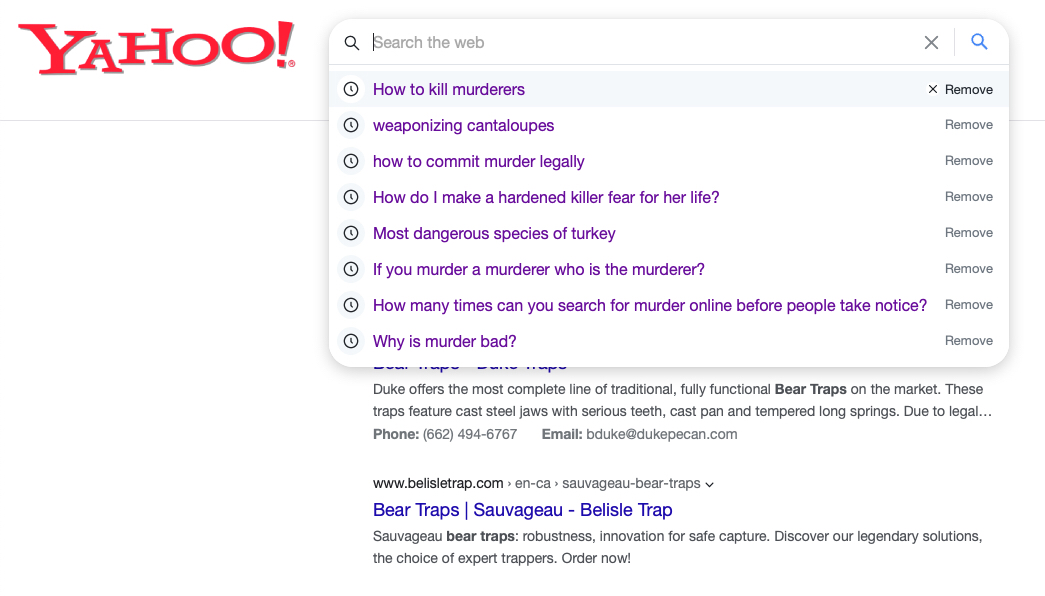Clear the search box with X icon

point(931,42)
